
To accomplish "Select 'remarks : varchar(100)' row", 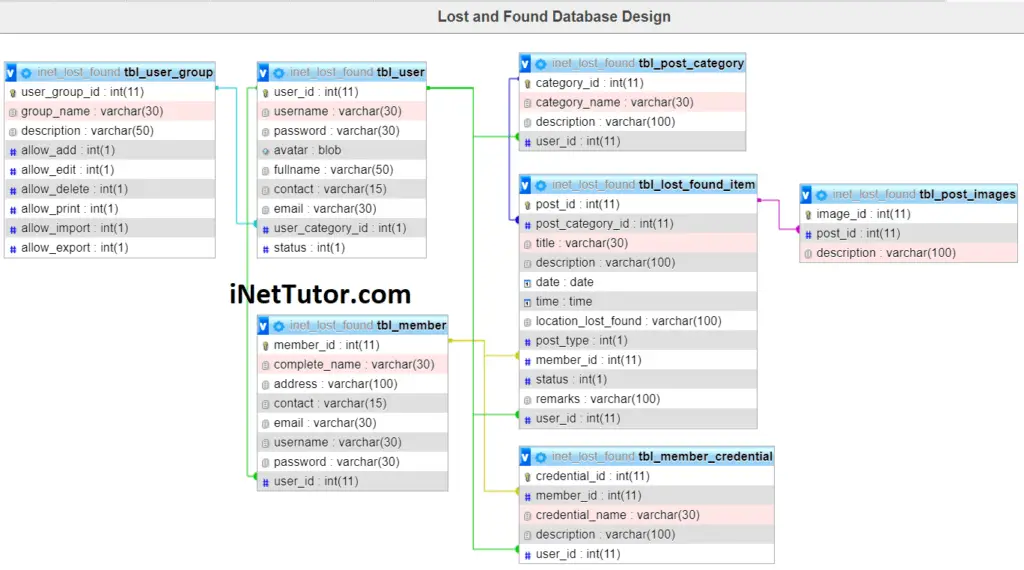I will click(x=638, y=399).
